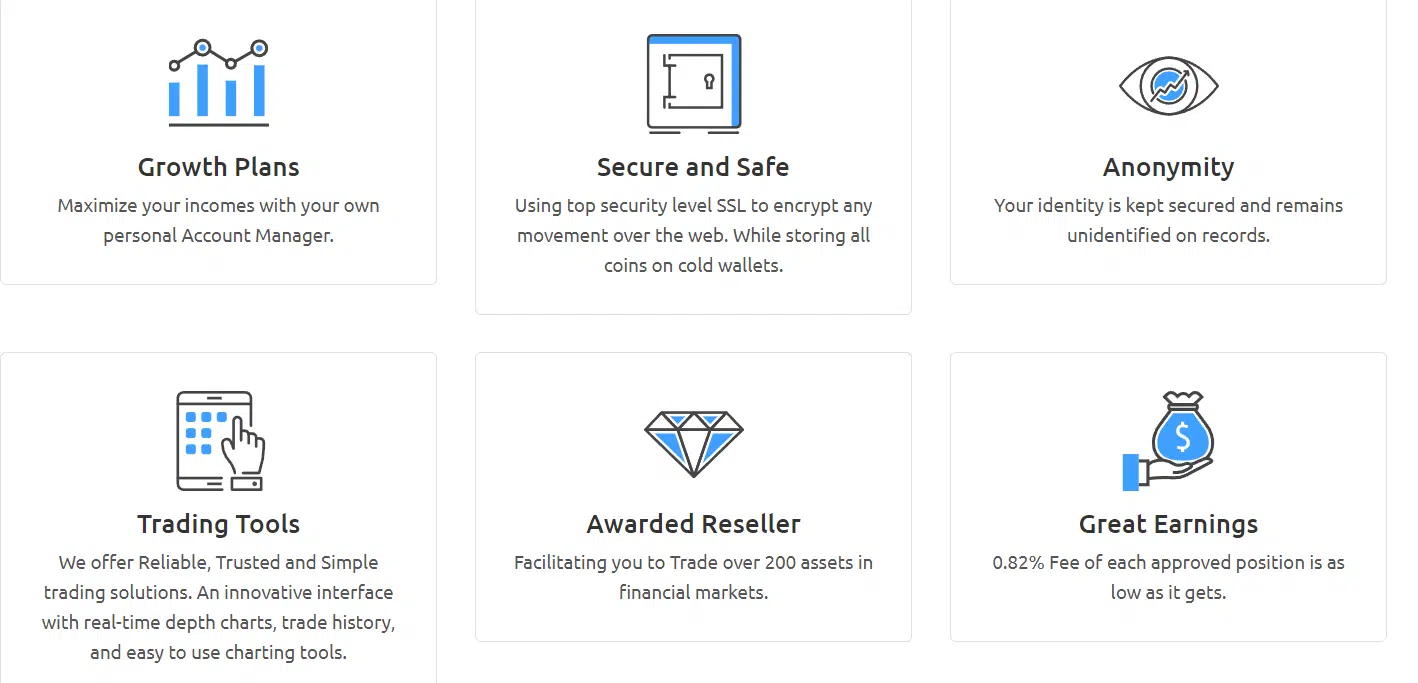Click the eye icon above Anonymity
1418x683 pixels.
click(1168, 86)
